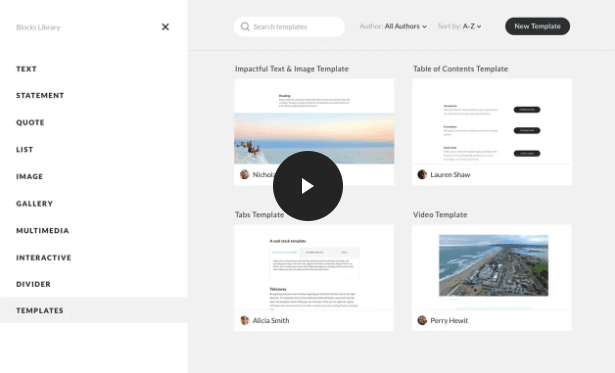This screenshot has width=615, height=373.
Task: Open the Table of Contents Template thumbnail
Action: pyautogui.click(x=492, y=122)
